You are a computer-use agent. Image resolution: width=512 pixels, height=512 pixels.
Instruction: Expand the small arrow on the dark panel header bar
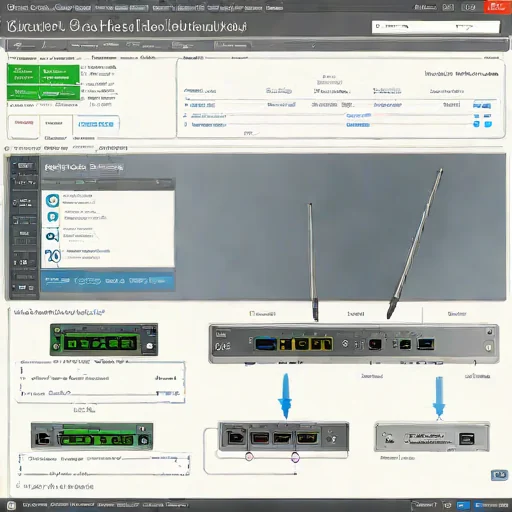pyautogui.click(x=158, y=182)
